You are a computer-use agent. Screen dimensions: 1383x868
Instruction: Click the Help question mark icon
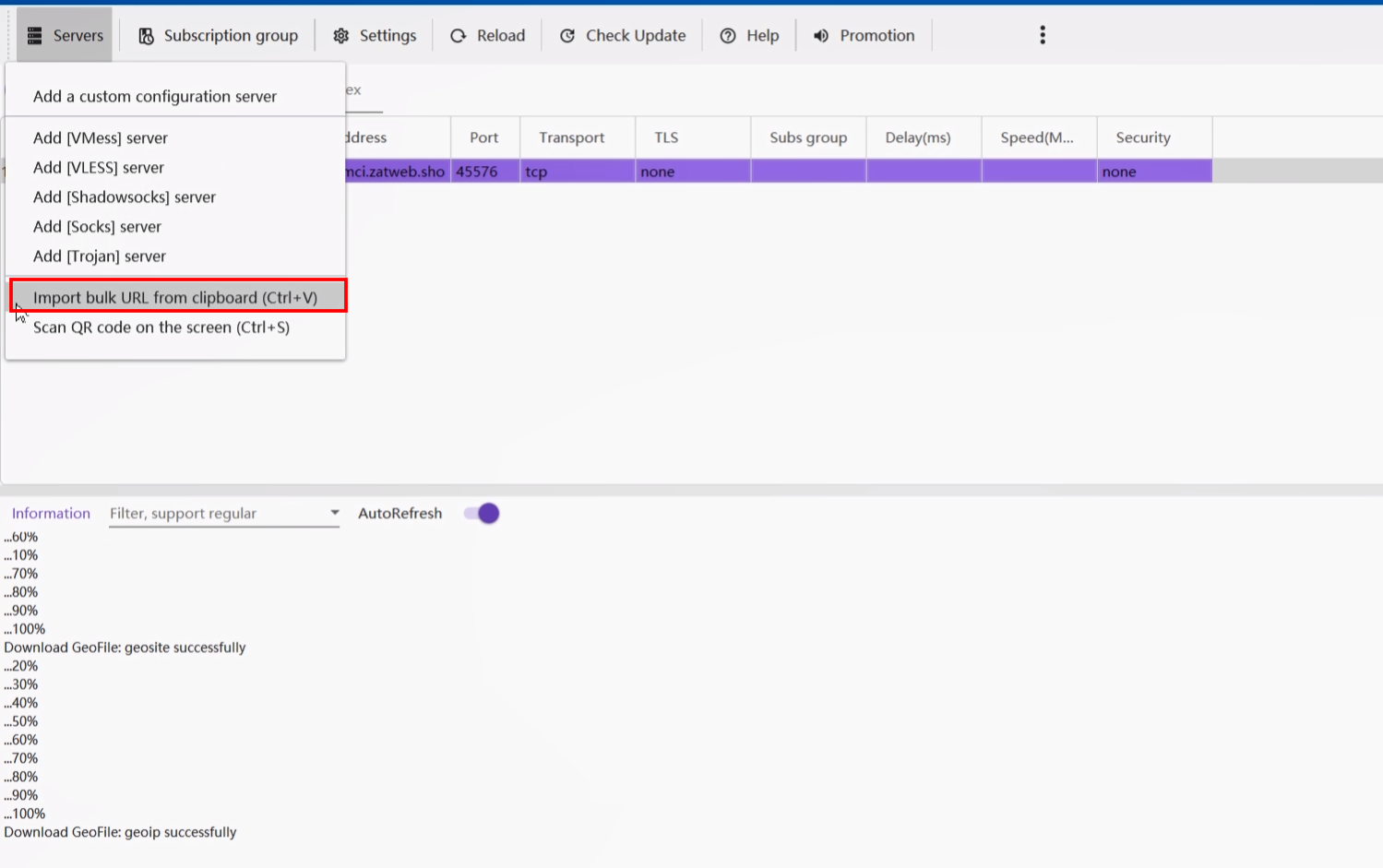(728, 36)
